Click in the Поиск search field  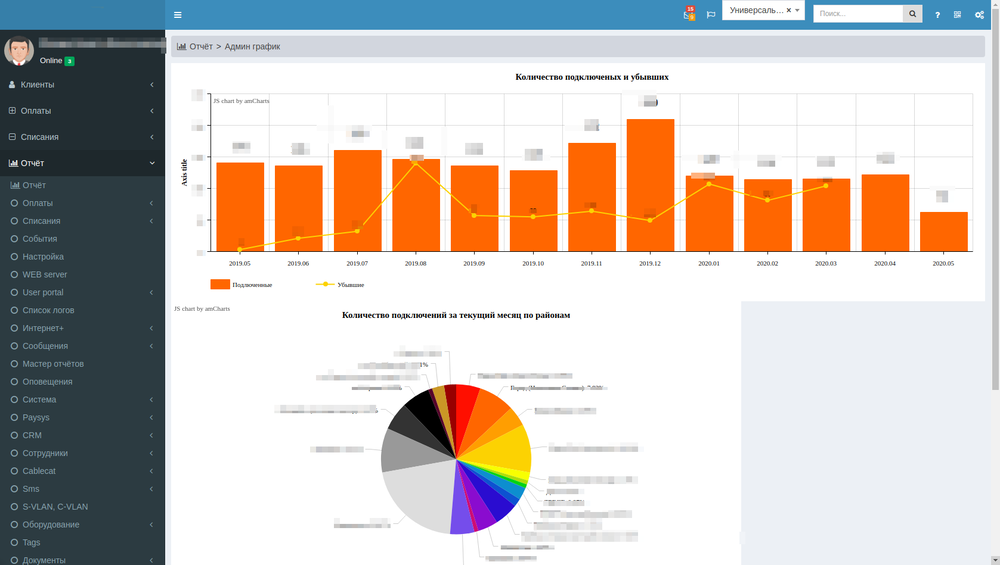tap(857, 14)
